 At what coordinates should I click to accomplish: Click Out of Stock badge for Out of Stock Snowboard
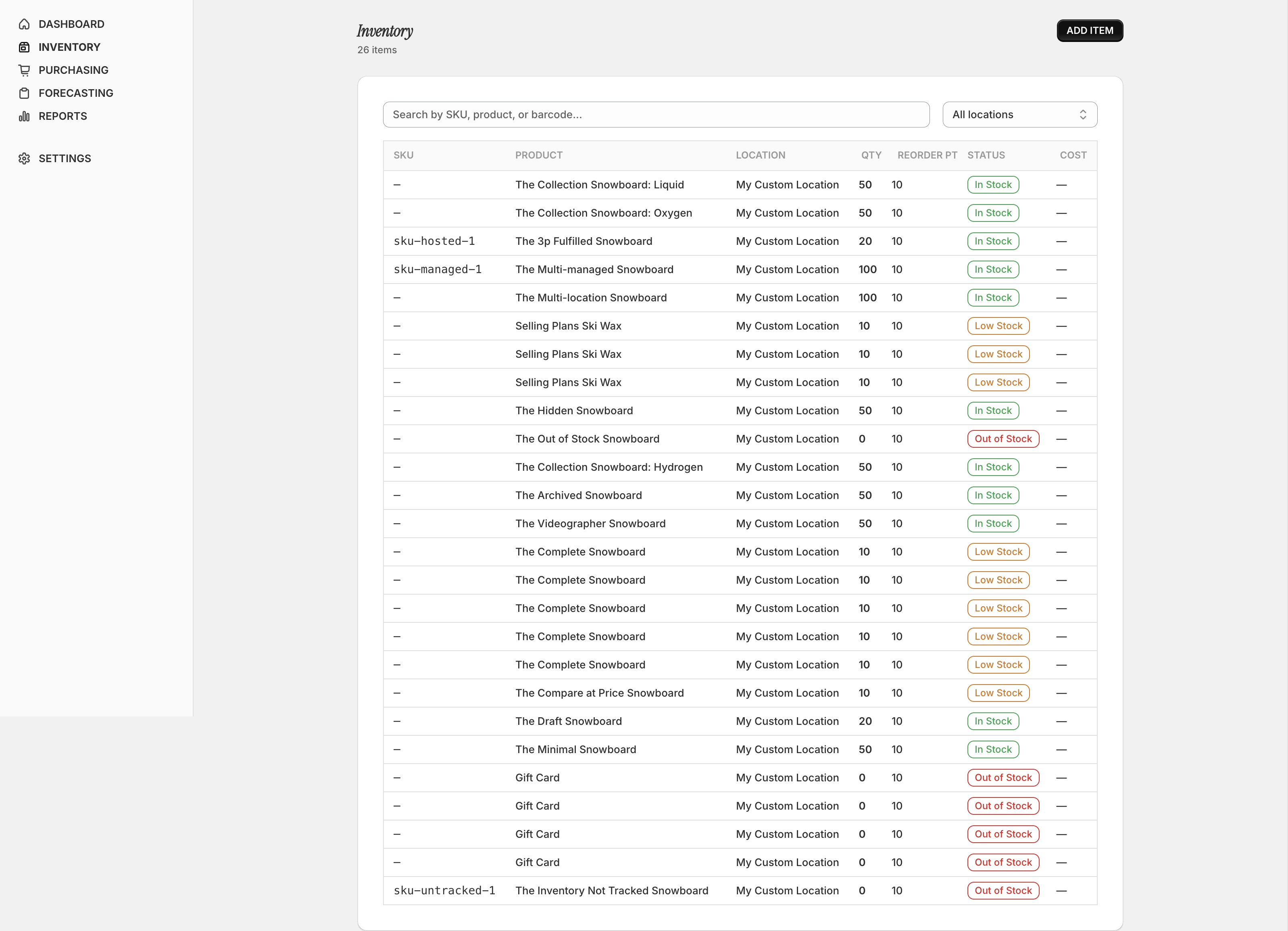coord(1003,439)
